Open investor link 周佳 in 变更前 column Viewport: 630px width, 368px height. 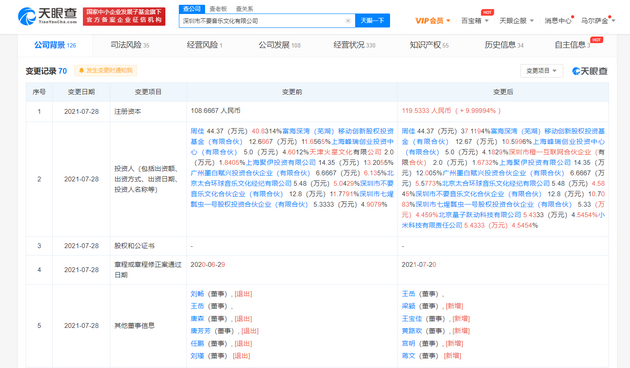(197, 131)
